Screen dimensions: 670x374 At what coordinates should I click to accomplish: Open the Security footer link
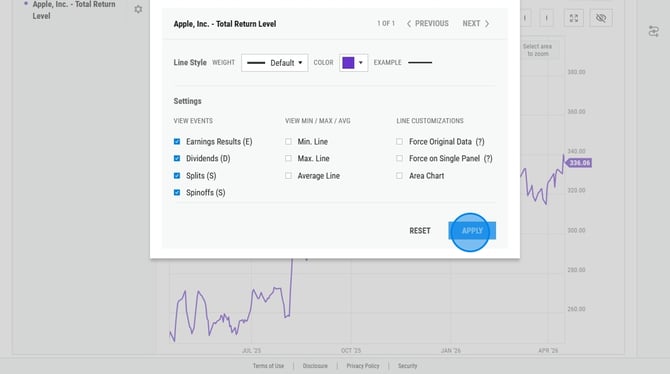(x=407, y=366)
